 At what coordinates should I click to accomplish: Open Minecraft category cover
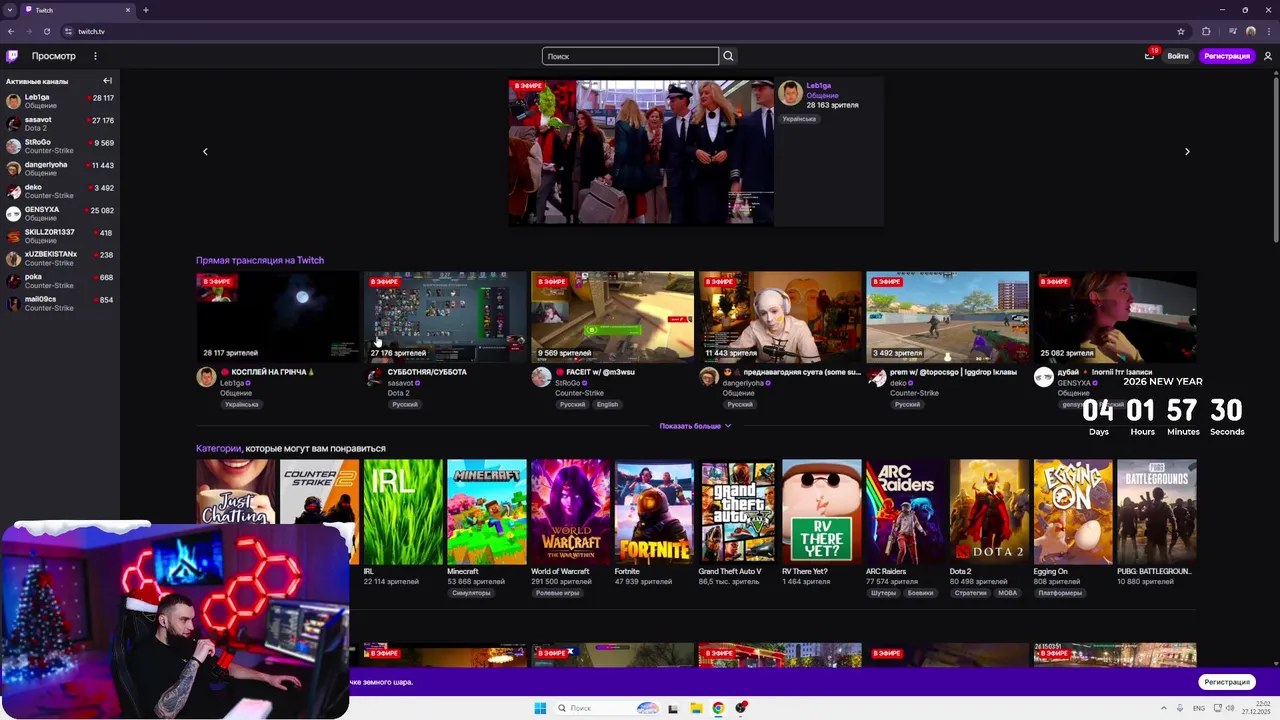point(487,512)
